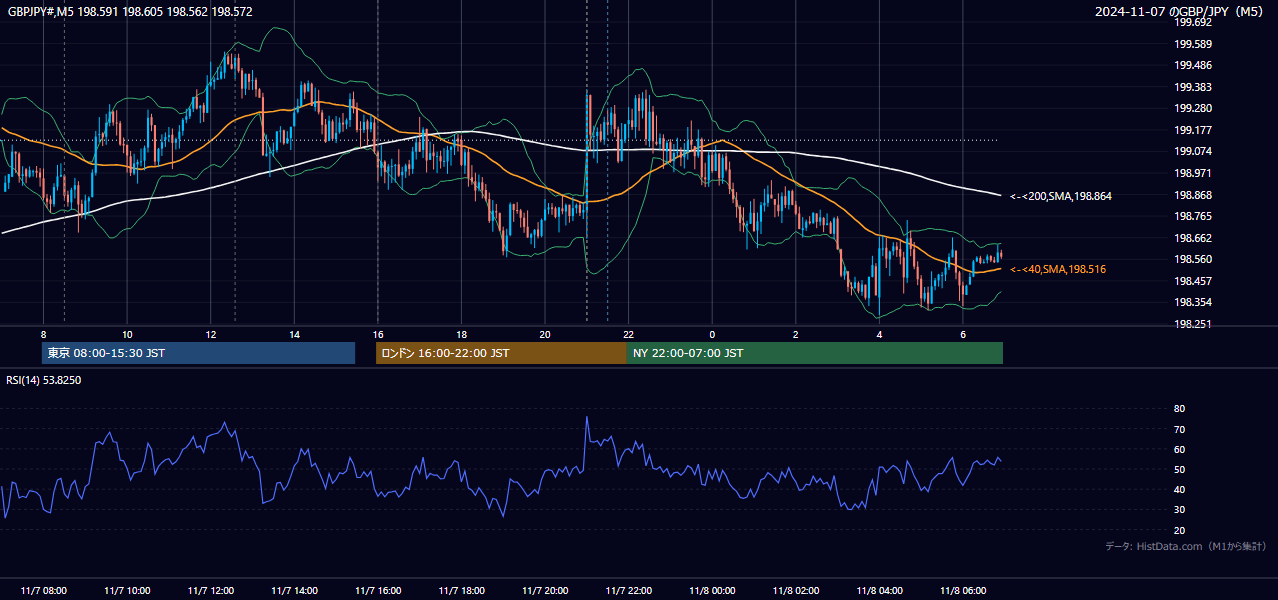Screen dimensions: 1278x600
Task: Click the 11/8 02:00 time axis label
Action: pyautogui.click(x=795, y=591)
